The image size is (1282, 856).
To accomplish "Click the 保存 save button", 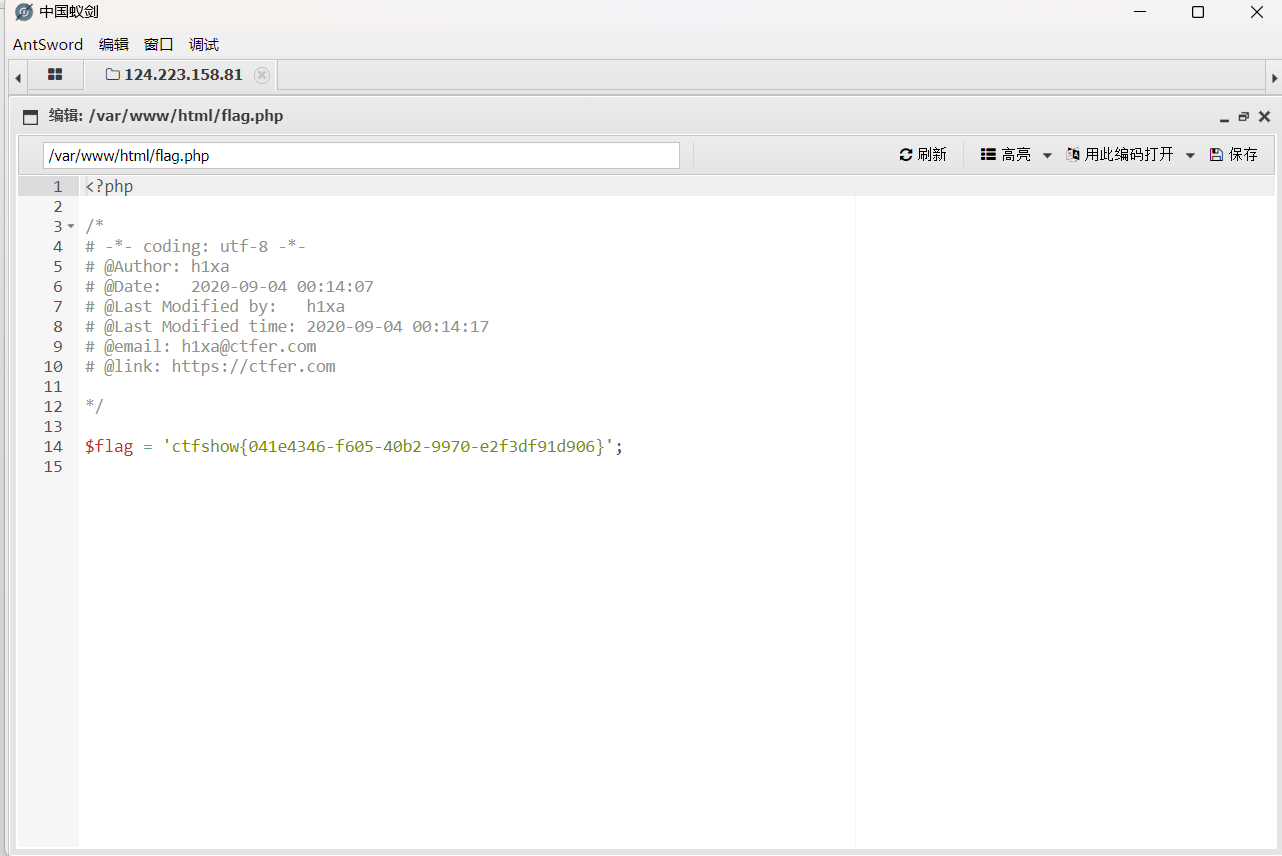I will coord(1234,155).
